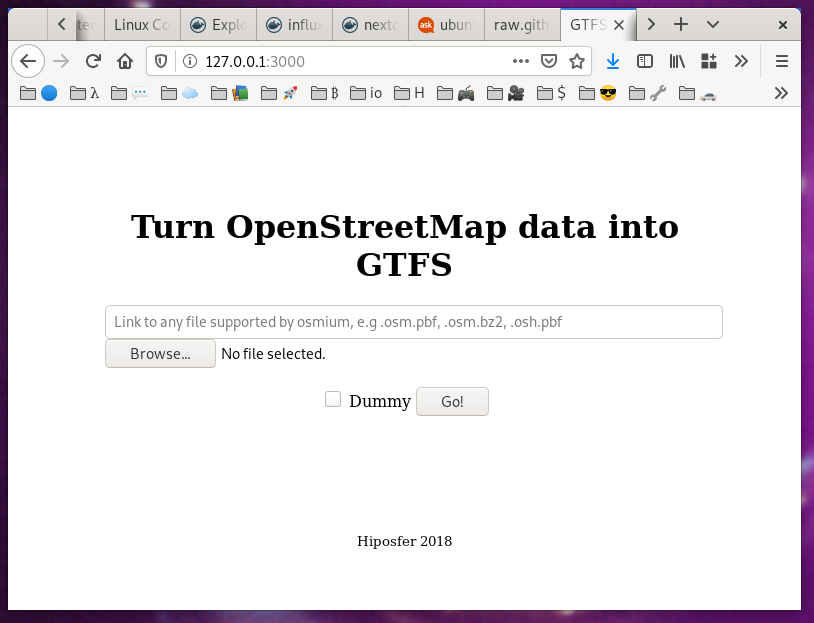Click the browser Back button

coord(28,61)
